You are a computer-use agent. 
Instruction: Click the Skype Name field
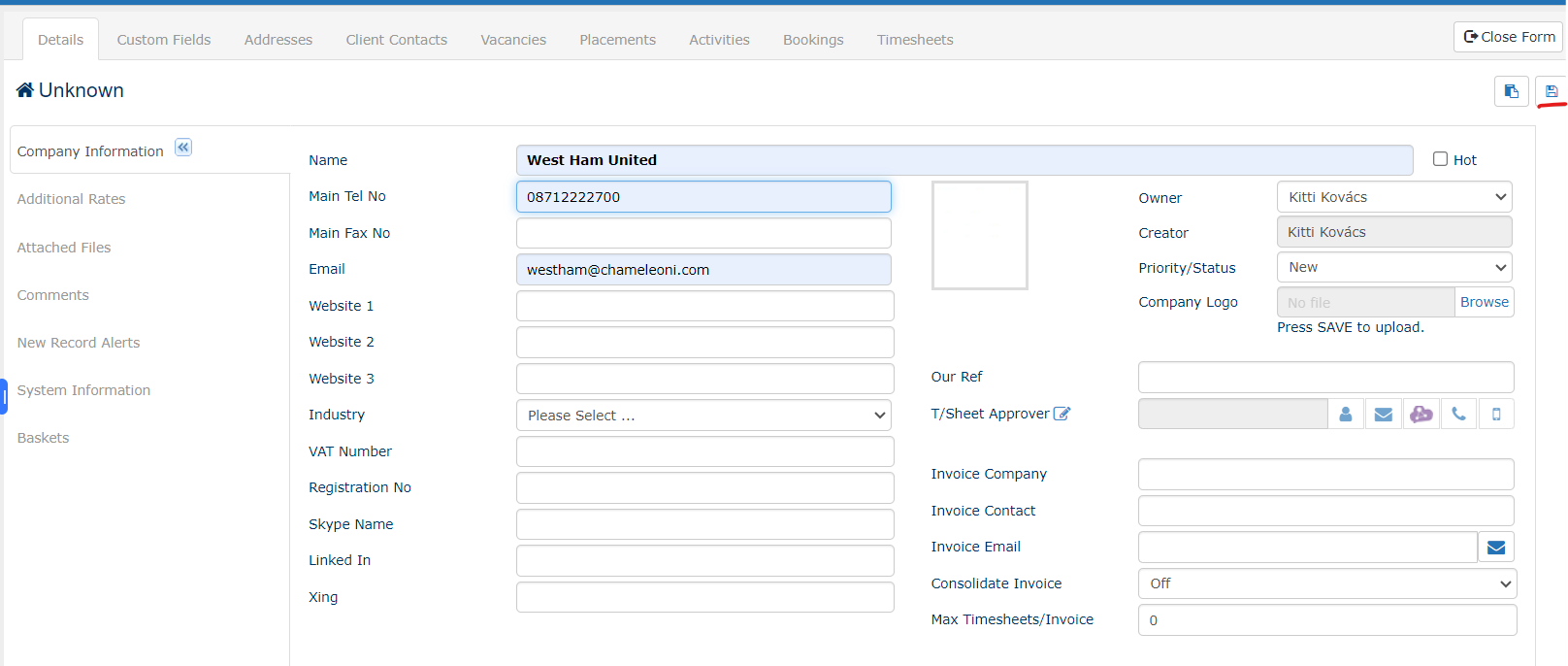(705, 524)
